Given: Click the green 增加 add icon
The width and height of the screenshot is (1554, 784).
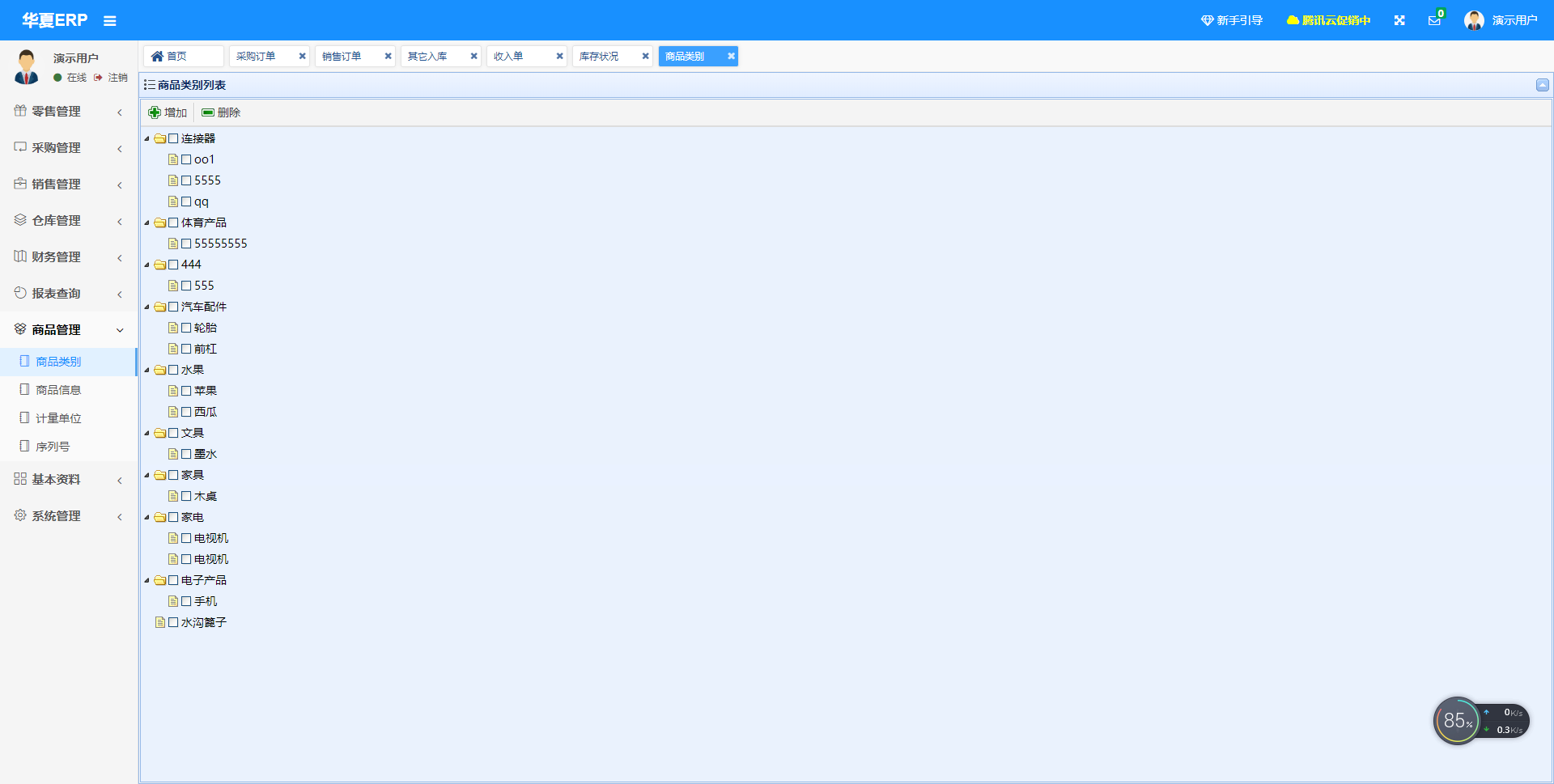Looking at the screenshot, I should [155, 112].
